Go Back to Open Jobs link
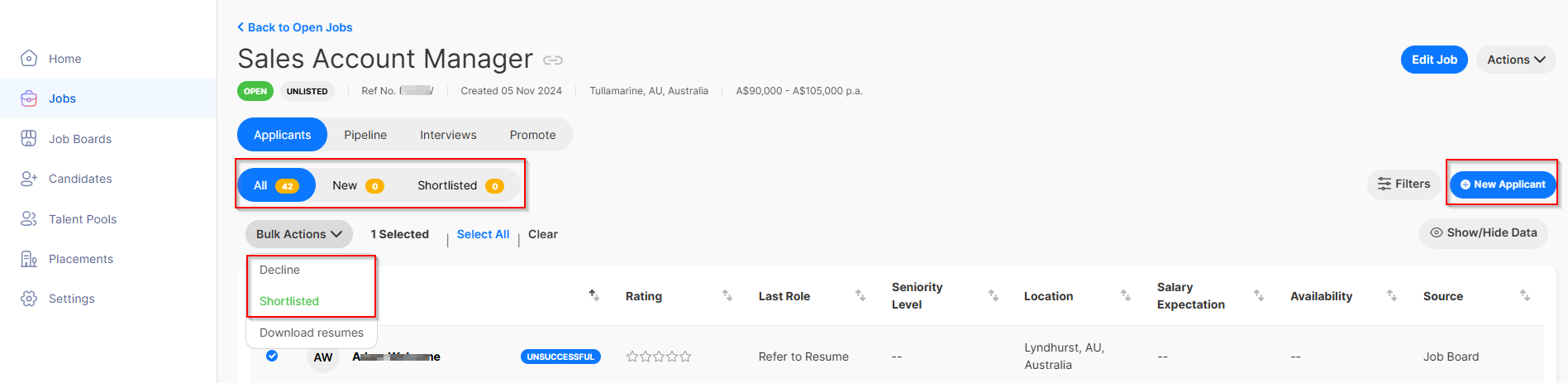 (295, 27)
